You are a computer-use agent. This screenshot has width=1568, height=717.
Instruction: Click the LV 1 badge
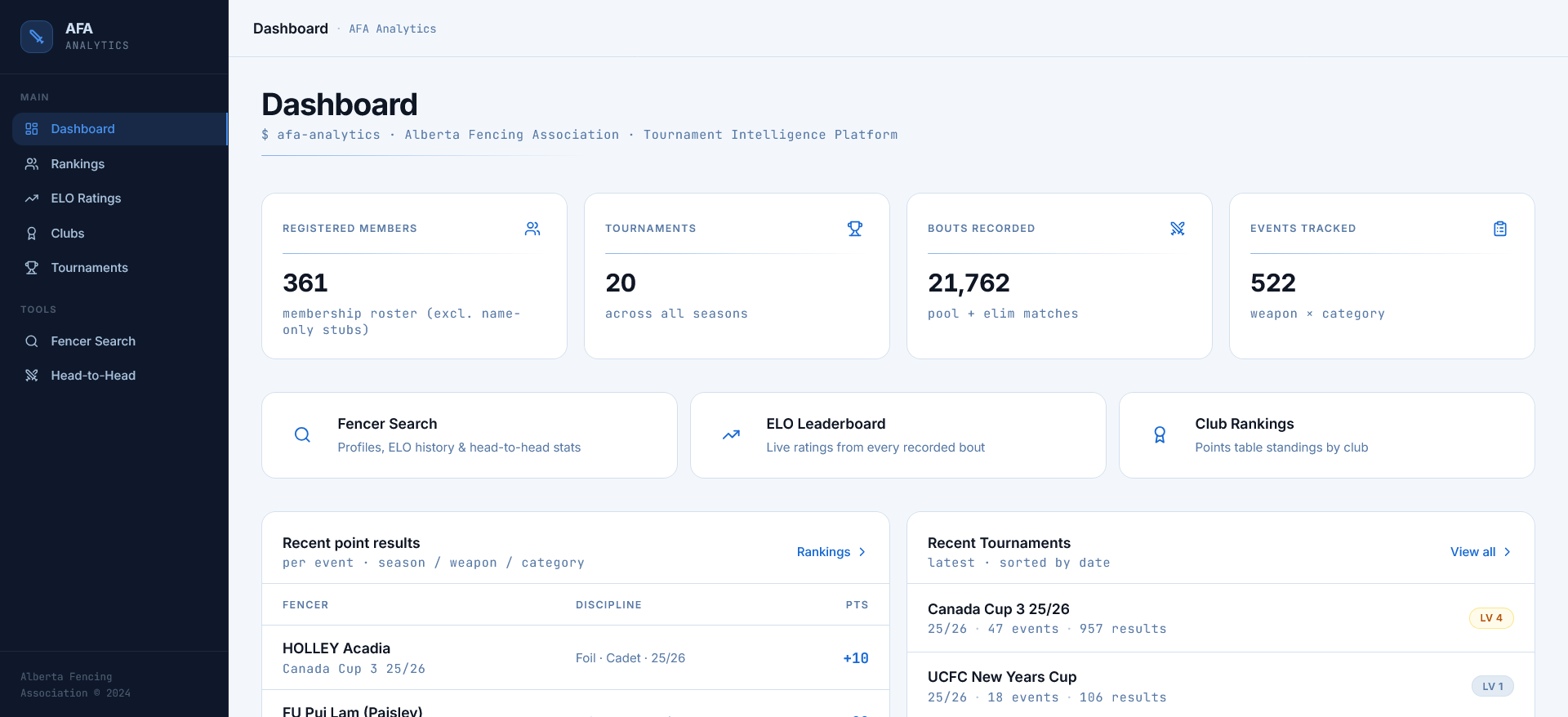[x=1492, y=686]
